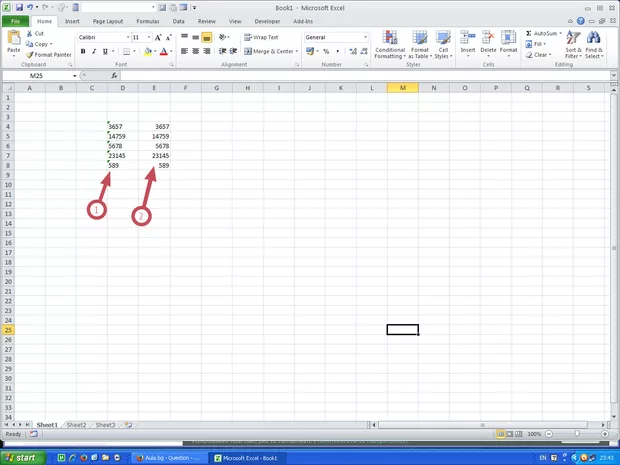Click the Windows Start button

point(21,457)
